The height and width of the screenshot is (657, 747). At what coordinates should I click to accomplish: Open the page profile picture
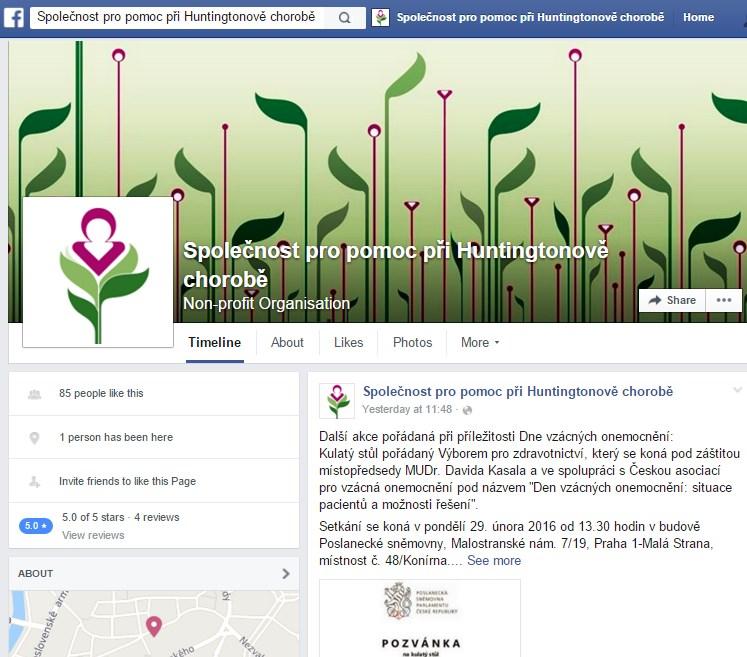click(x=98, y=272)
